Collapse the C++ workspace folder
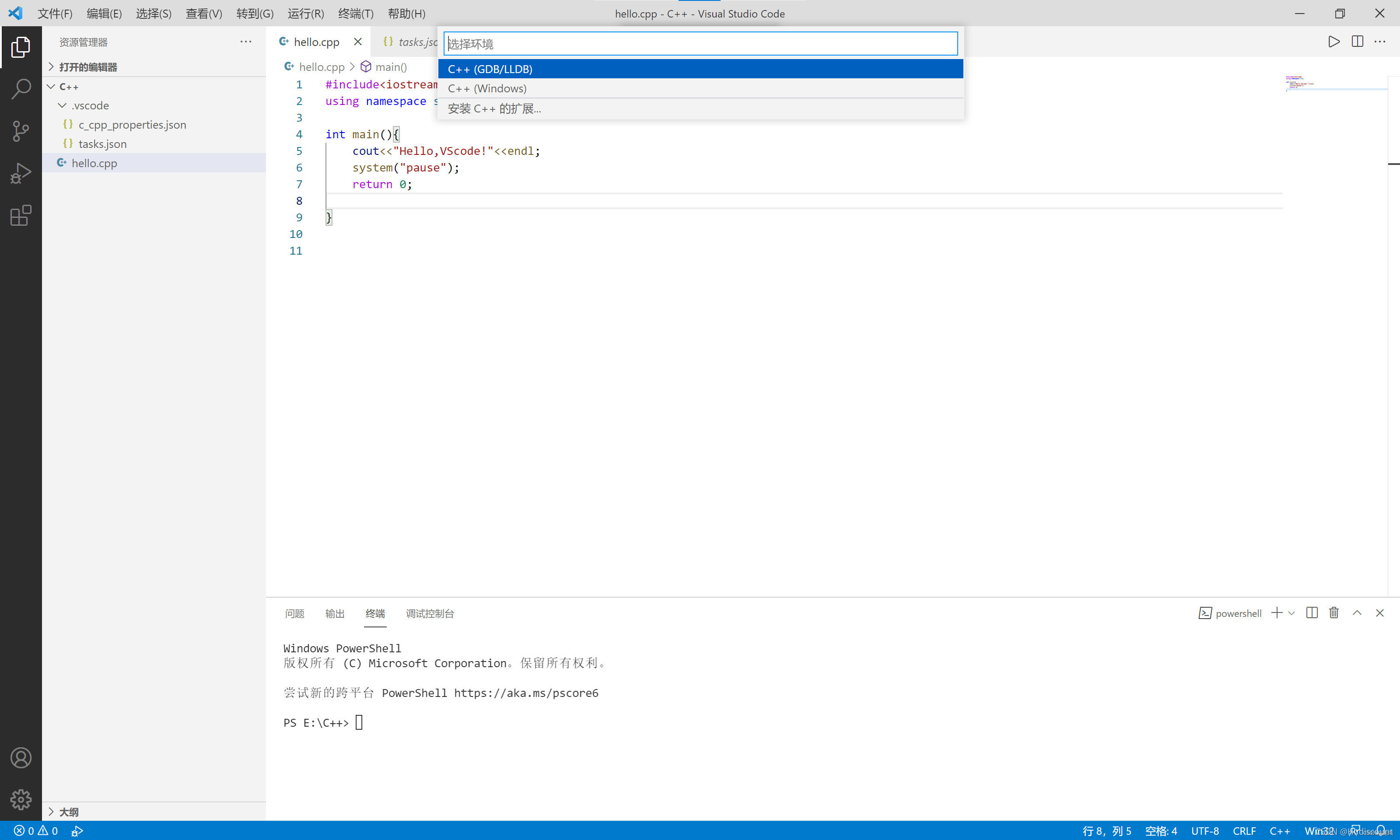The height and width of the screenshot is (840, 1400). pyautogui.click(x=50, y=86)
